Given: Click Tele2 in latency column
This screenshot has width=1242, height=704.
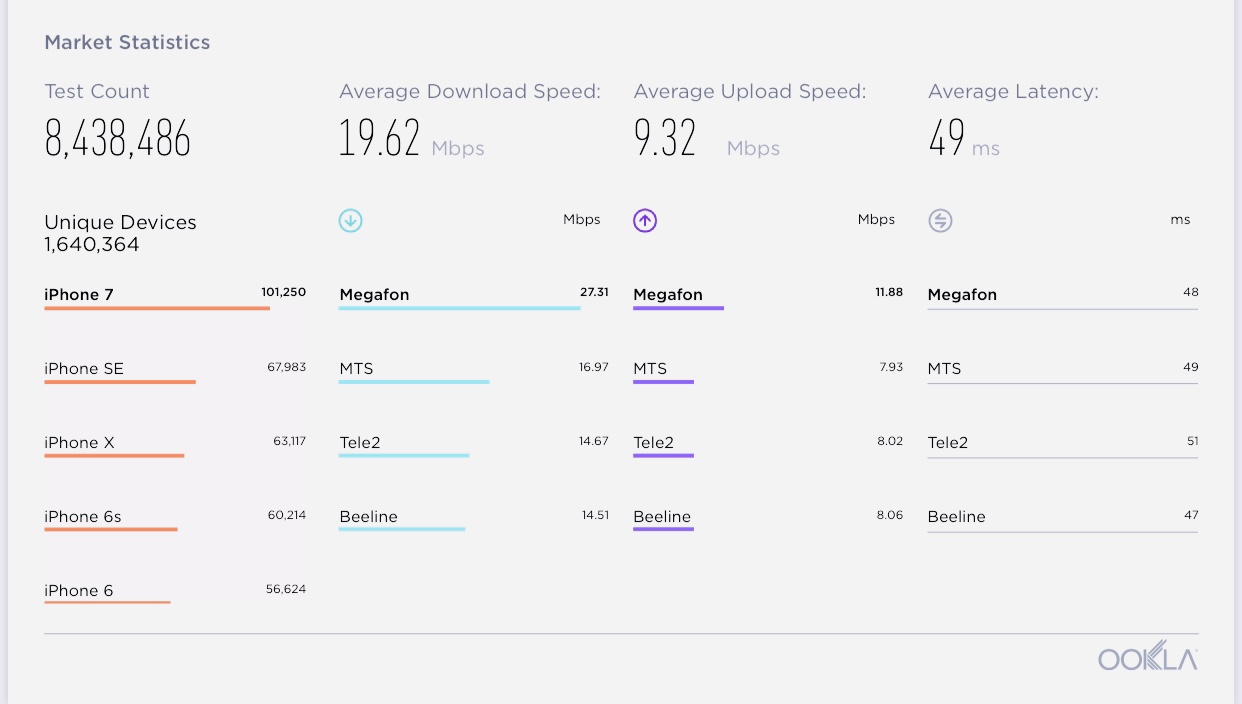Looking at the screenshot, I should click(948, 443).
